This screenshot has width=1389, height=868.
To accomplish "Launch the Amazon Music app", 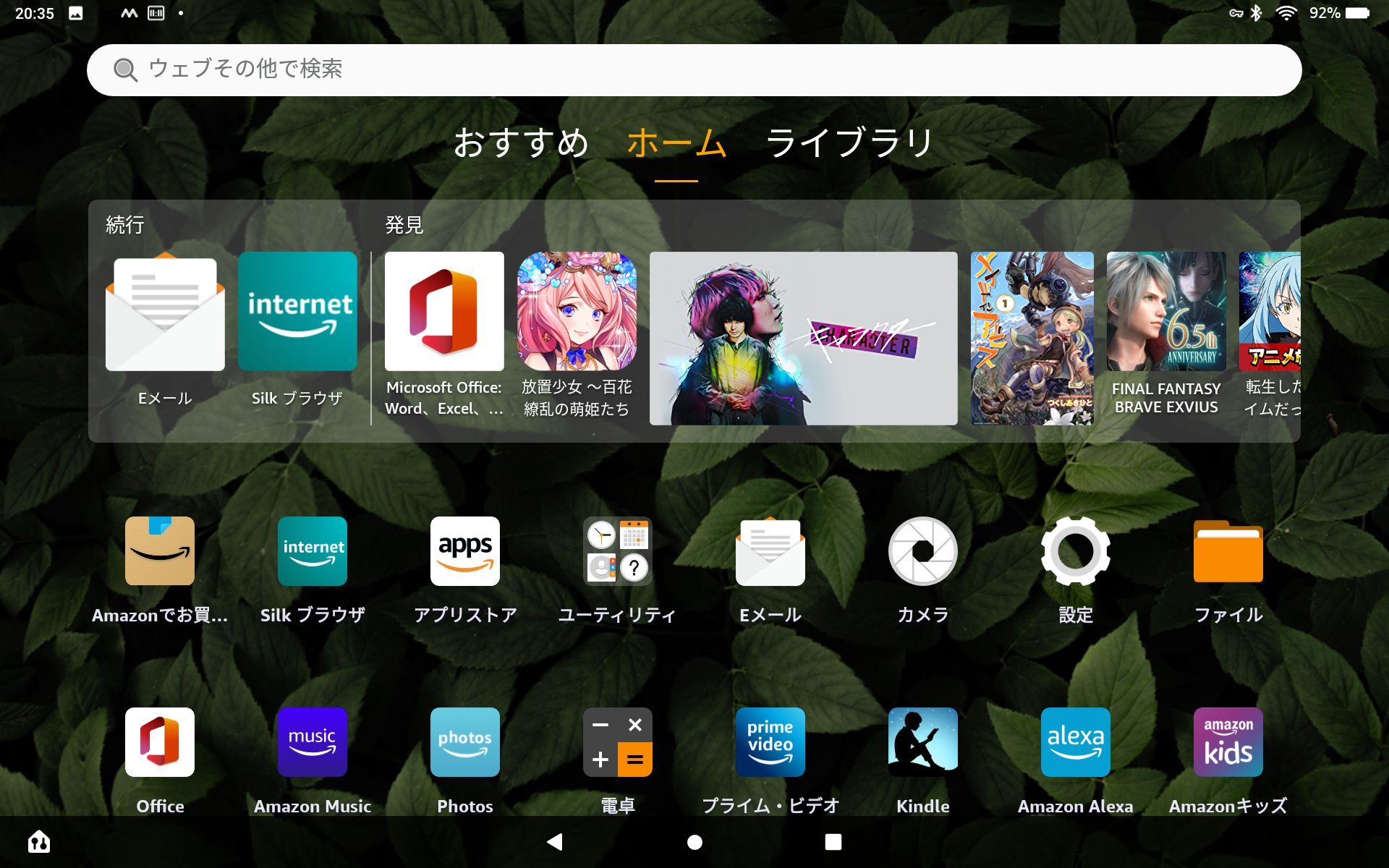I will point(312,742).
